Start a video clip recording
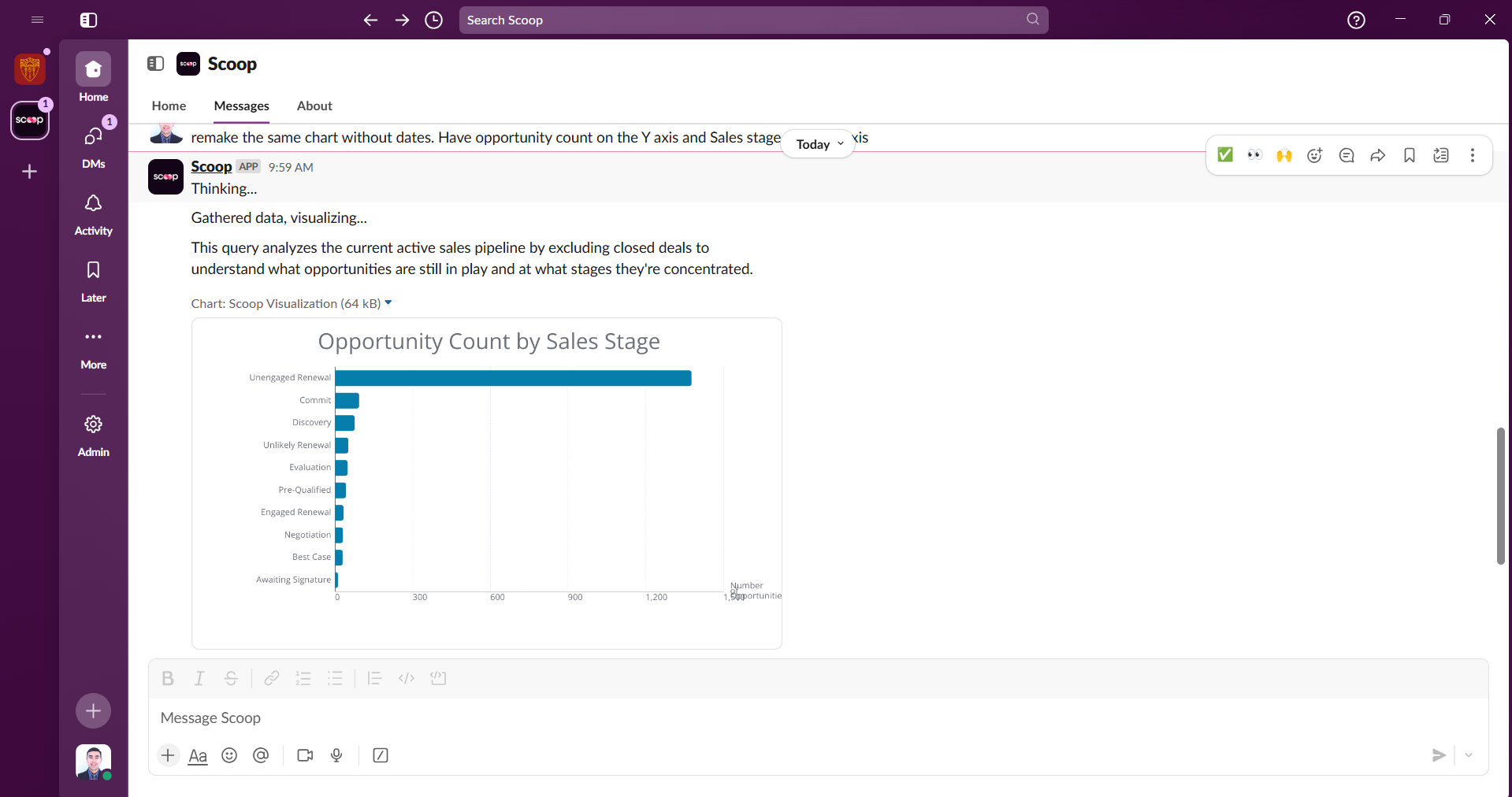Viewport: 1512px width, 797px height. [x=305, y=755]
